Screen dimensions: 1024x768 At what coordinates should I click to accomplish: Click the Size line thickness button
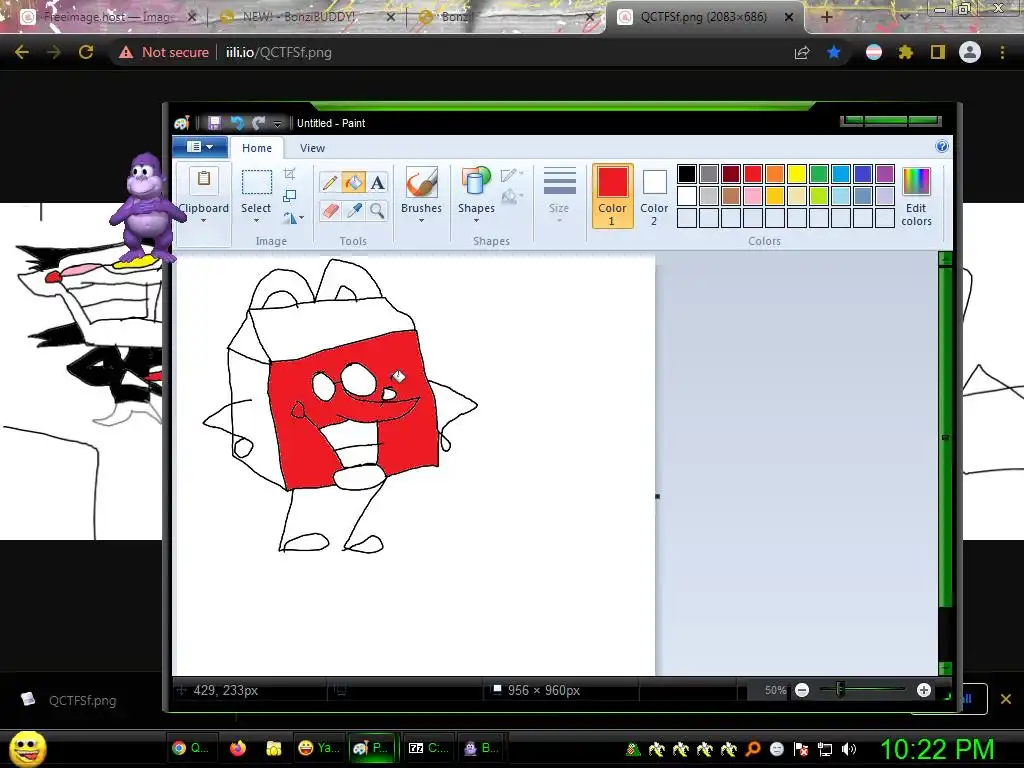tap(560, 195)
